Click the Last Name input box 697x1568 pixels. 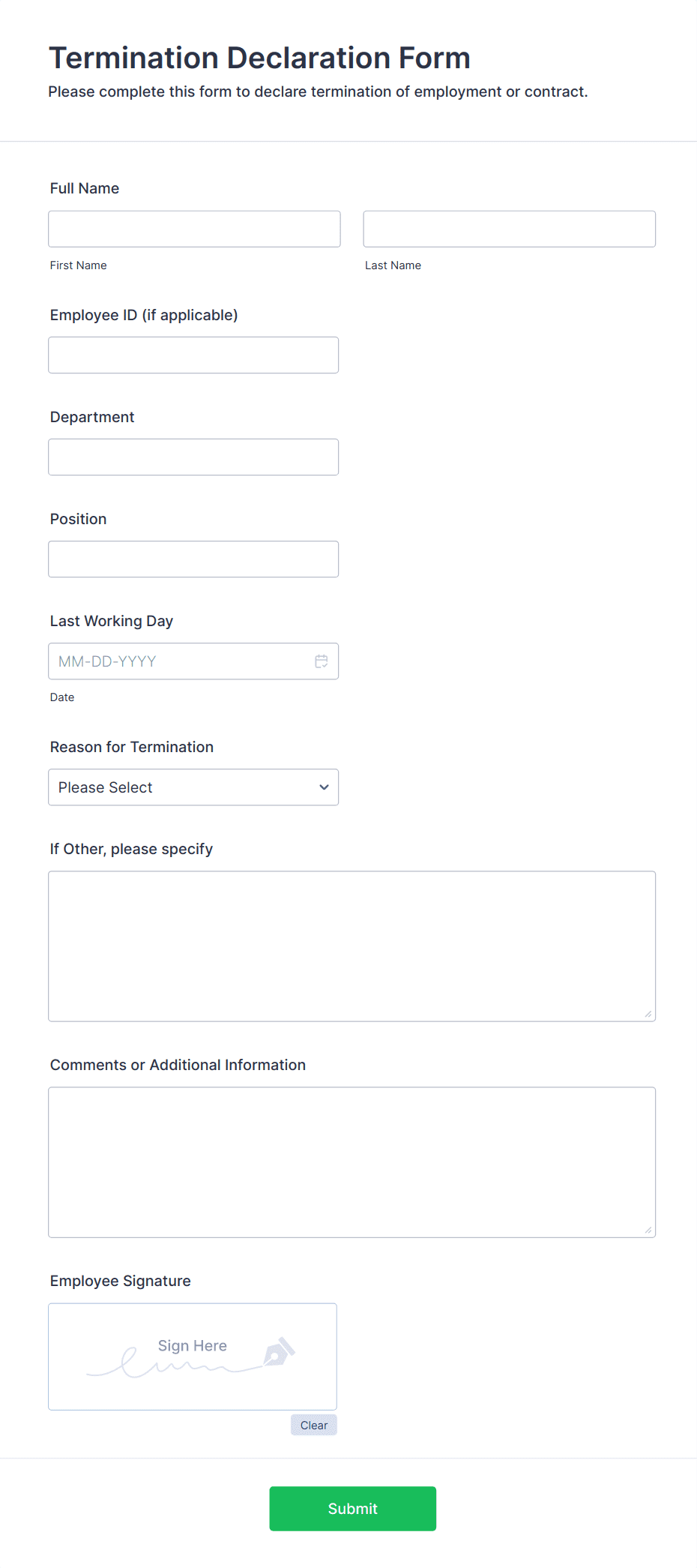[x=509, y=228]
